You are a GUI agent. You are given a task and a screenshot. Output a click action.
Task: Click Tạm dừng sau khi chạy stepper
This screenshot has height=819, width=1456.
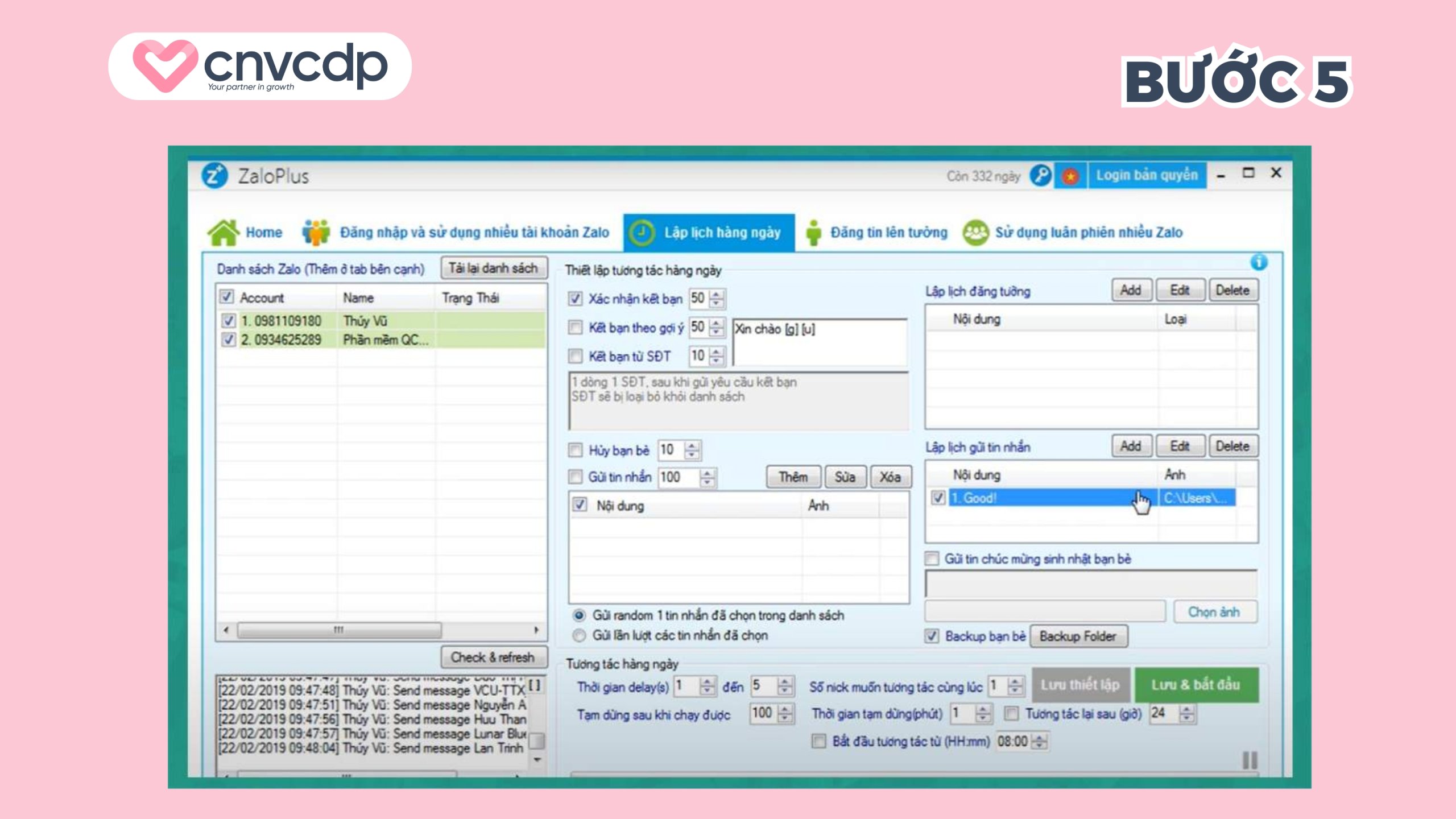(785, 713)
